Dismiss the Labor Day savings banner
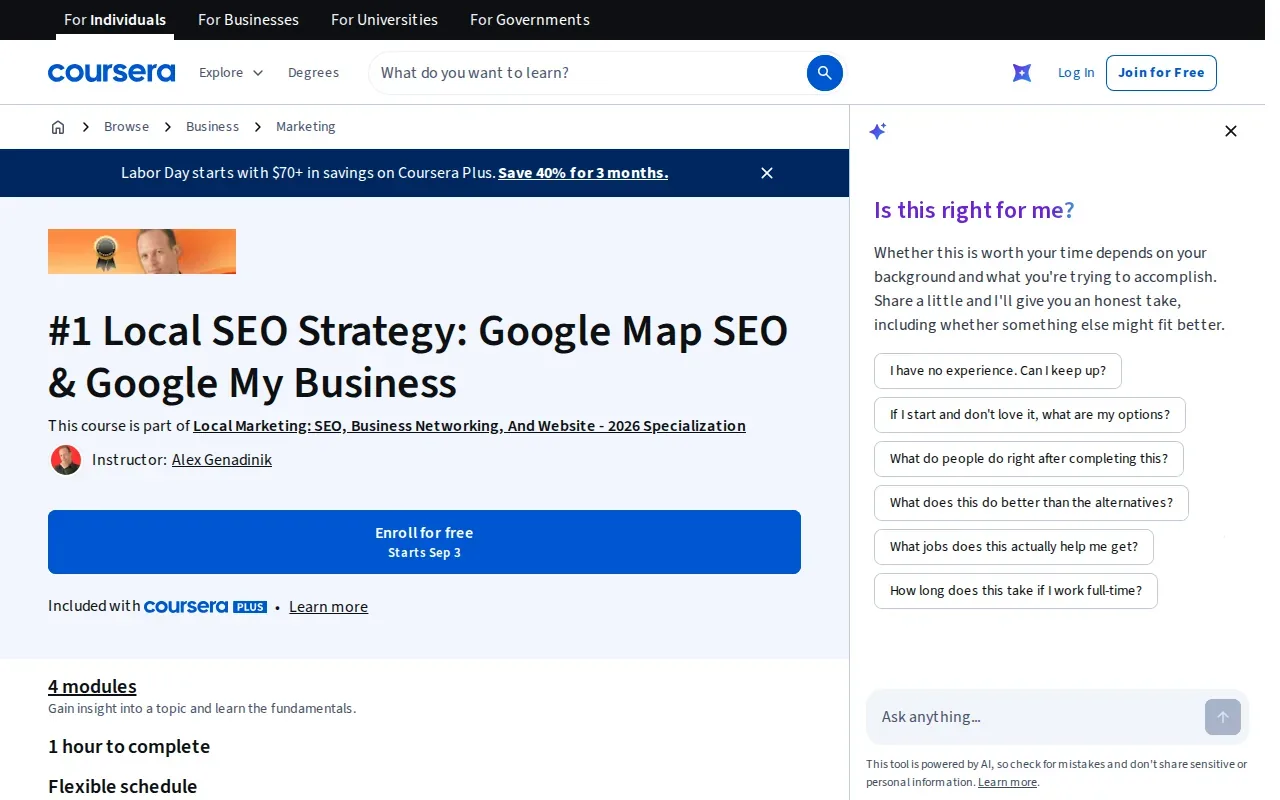 [x=767, y=173]
